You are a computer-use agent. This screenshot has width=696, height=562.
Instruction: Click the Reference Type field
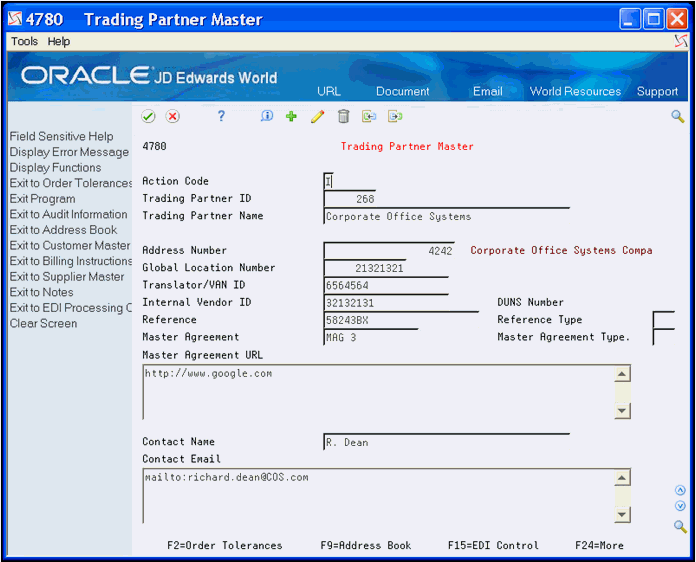click(664, 320)
